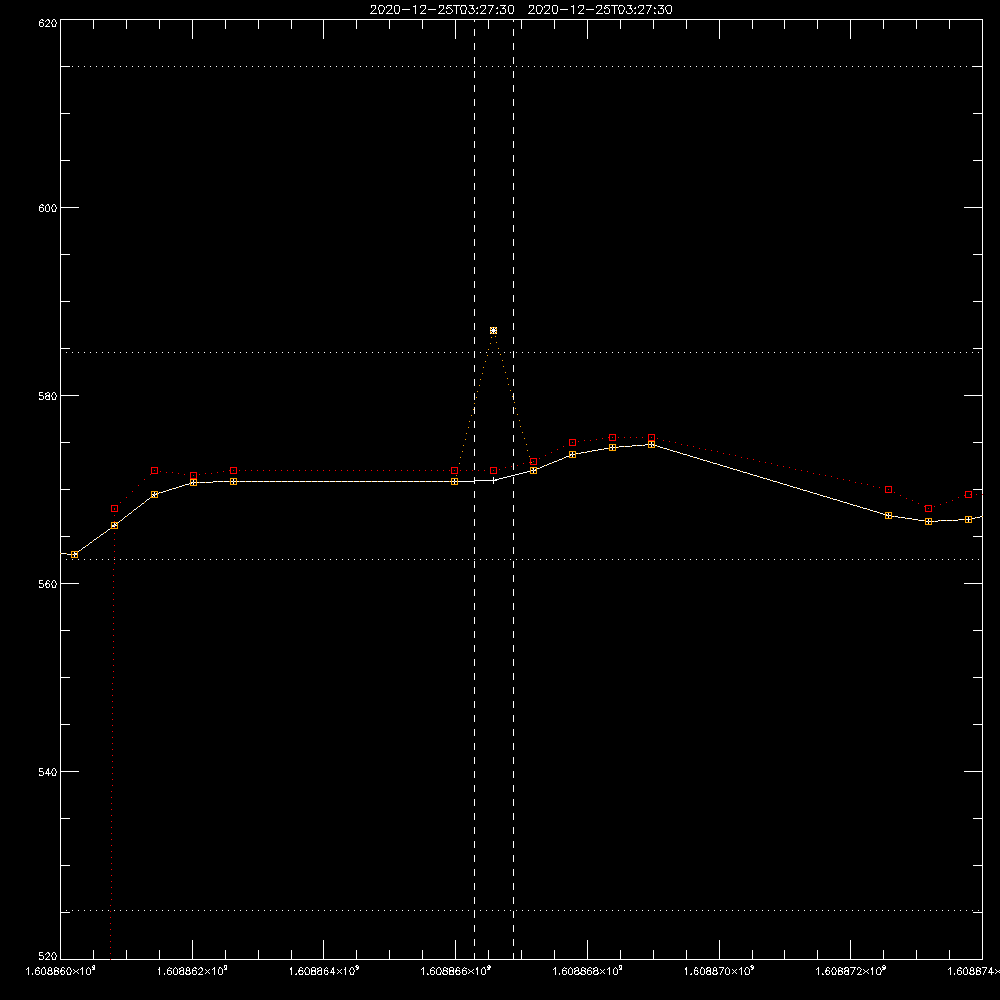
Task: Pick the first orange data point near 563
Action: (x=75, y=555)
